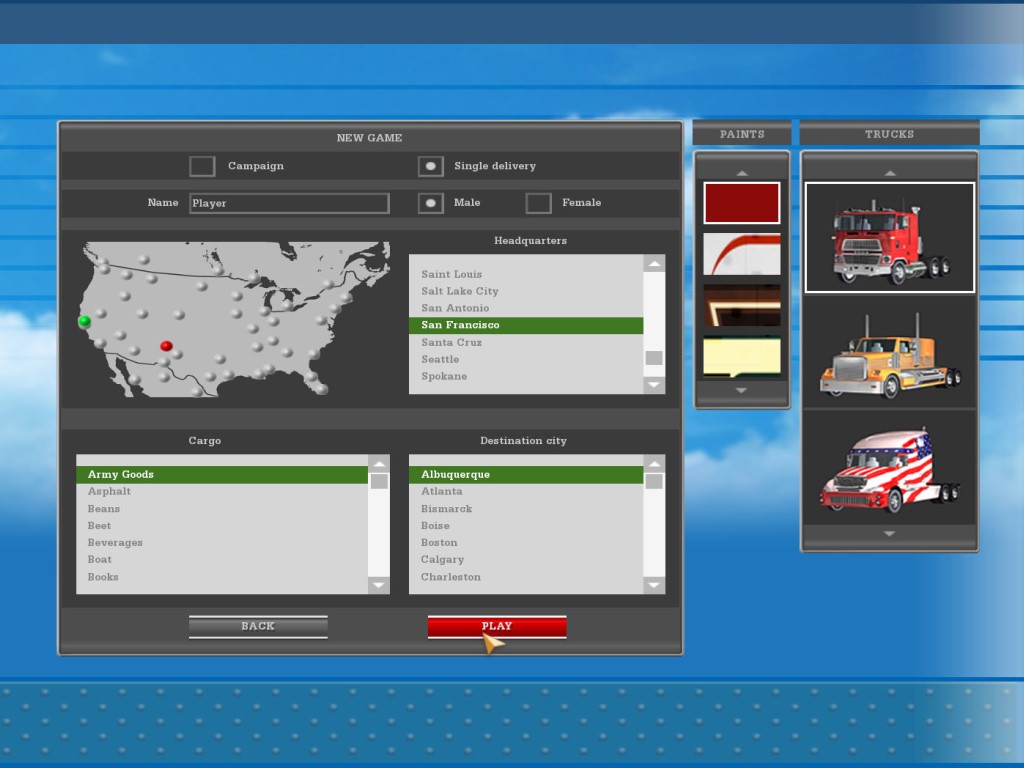Click headquarters list scroll-up arrow
The width and height of the screenshot is (1024, 768).
click(654, 263)
